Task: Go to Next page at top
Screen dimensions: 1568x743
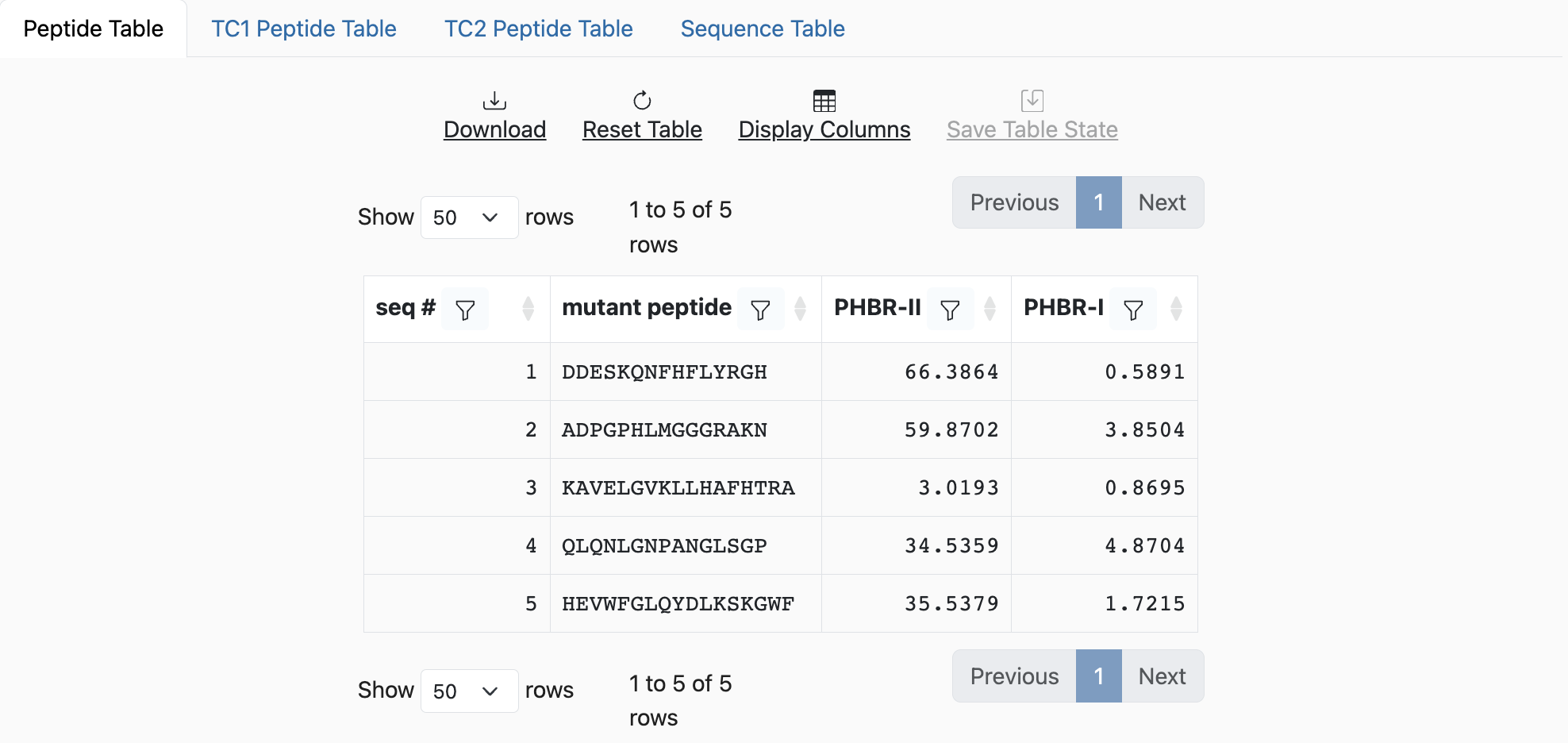Action: point(1162,202)
